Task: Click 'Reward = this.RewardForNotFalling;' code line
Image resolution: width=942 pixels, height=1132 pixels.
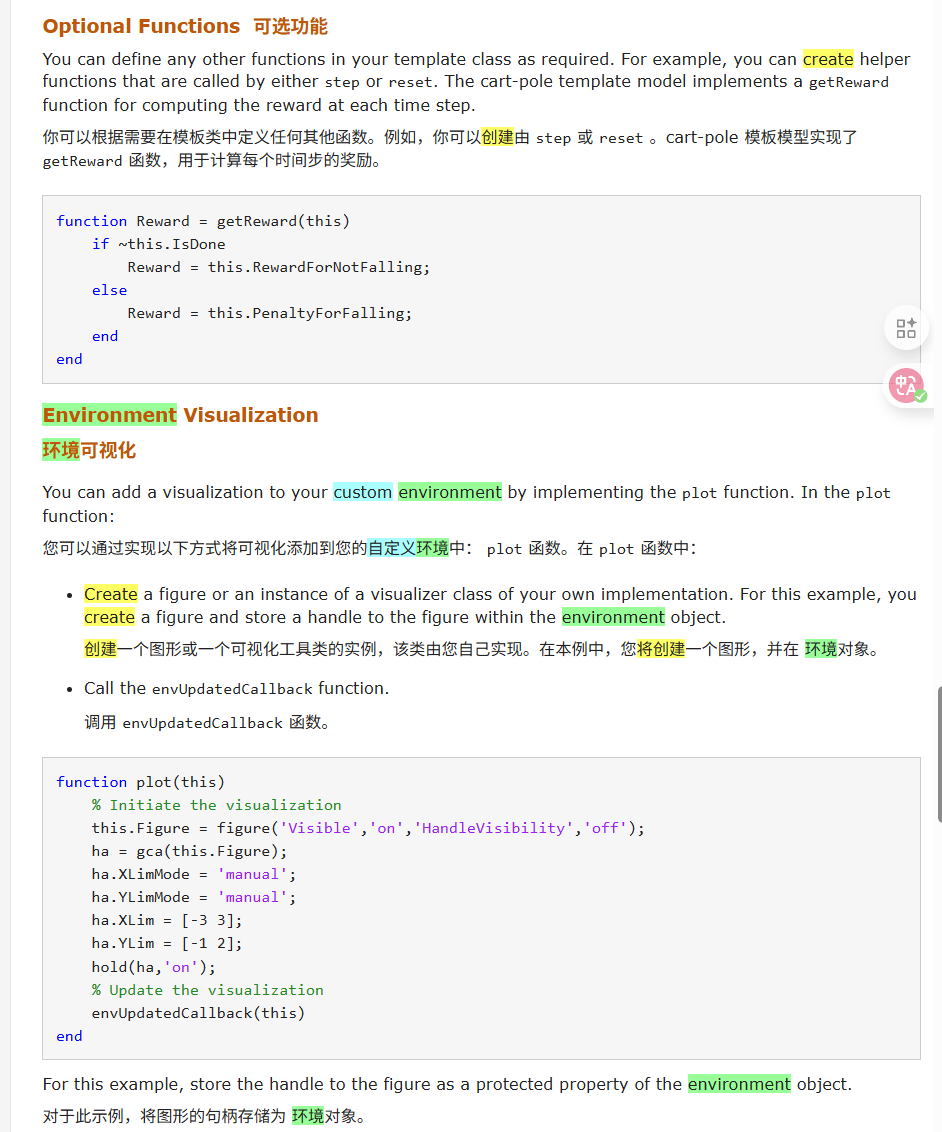Action: pos(279,267)
